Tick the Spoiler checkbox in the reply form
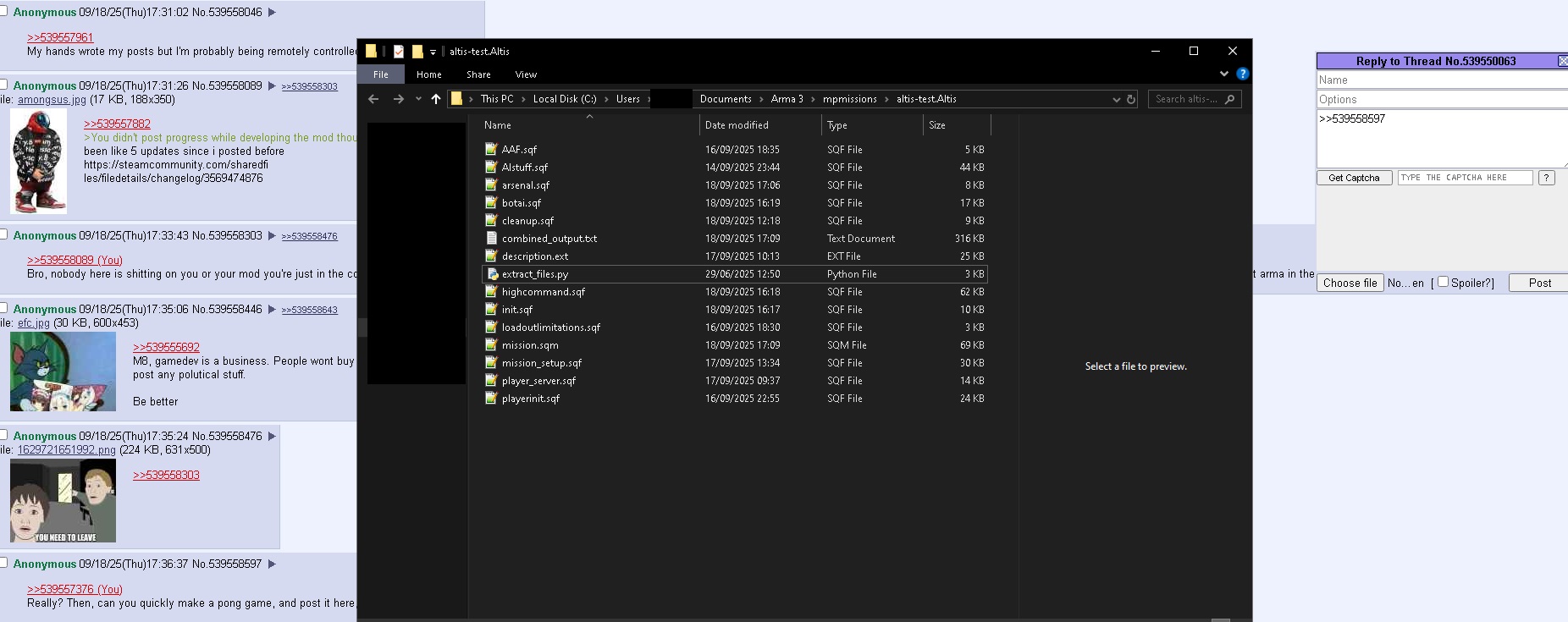Screen dimensions: 1568x622 point(1443,282)
